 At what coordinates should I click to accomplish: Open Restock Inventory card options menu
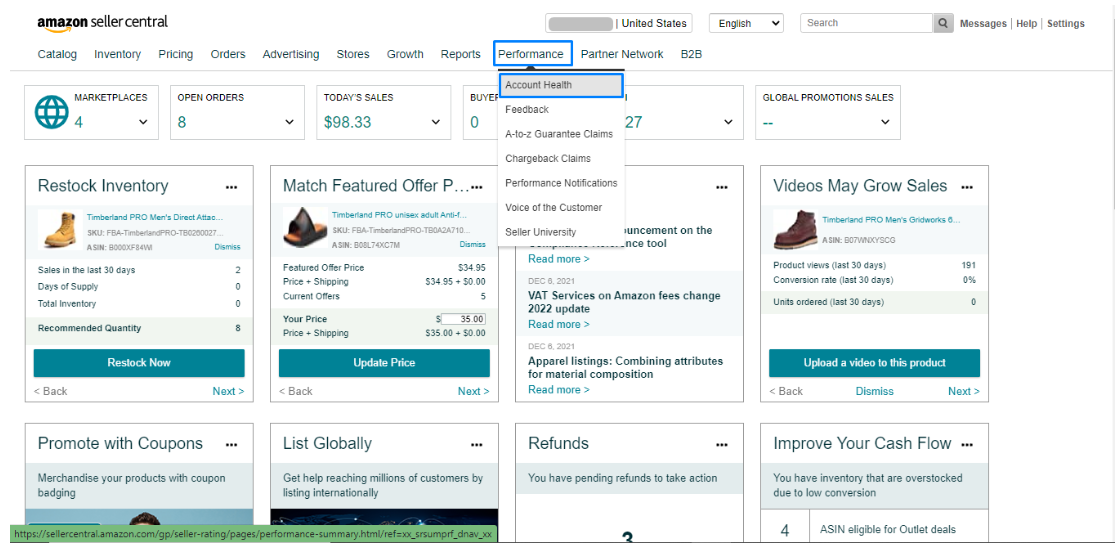point(232,187)
